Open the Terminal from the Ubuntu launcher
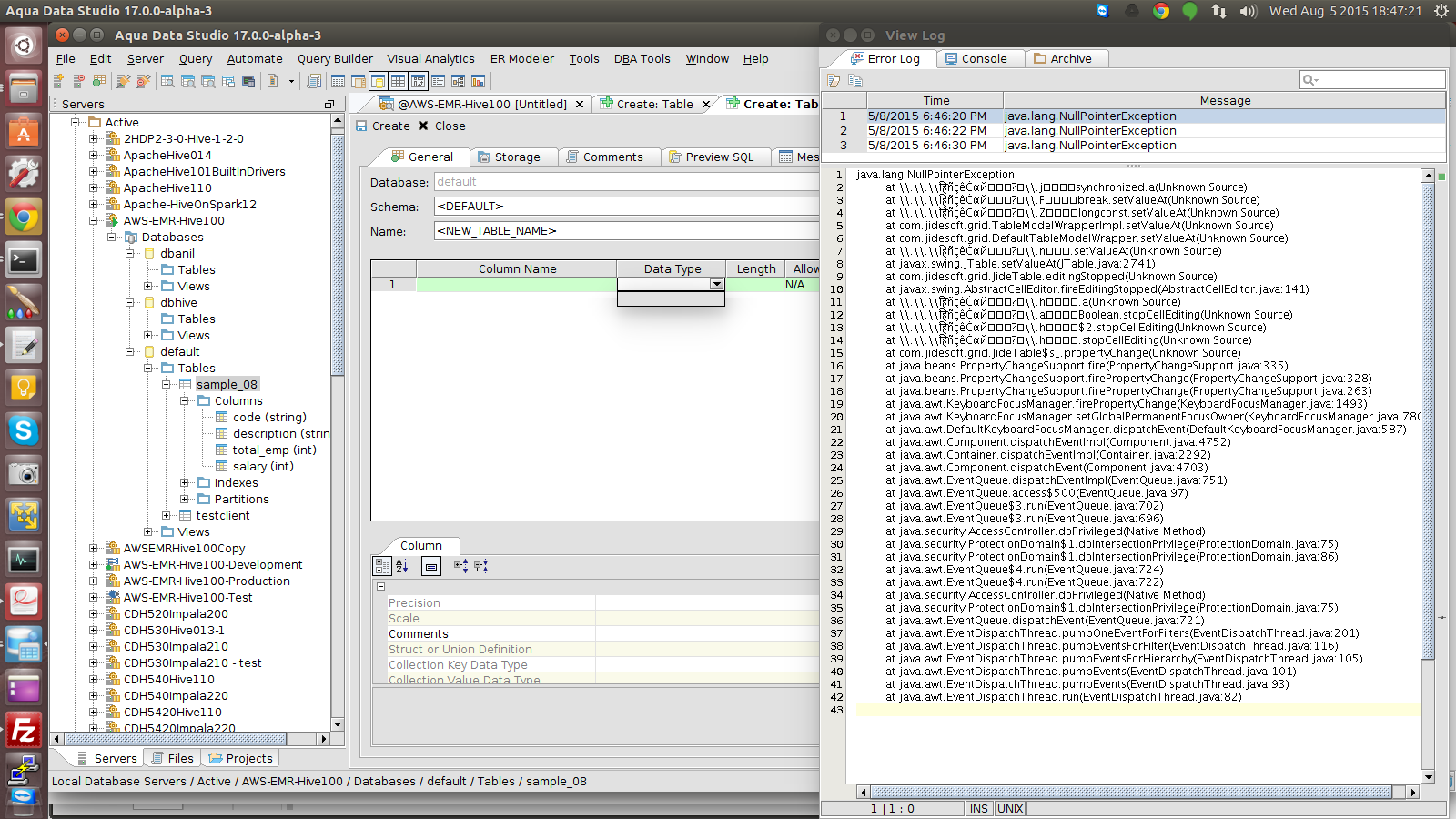1456x819 pixels. click(x=24, y=260)
